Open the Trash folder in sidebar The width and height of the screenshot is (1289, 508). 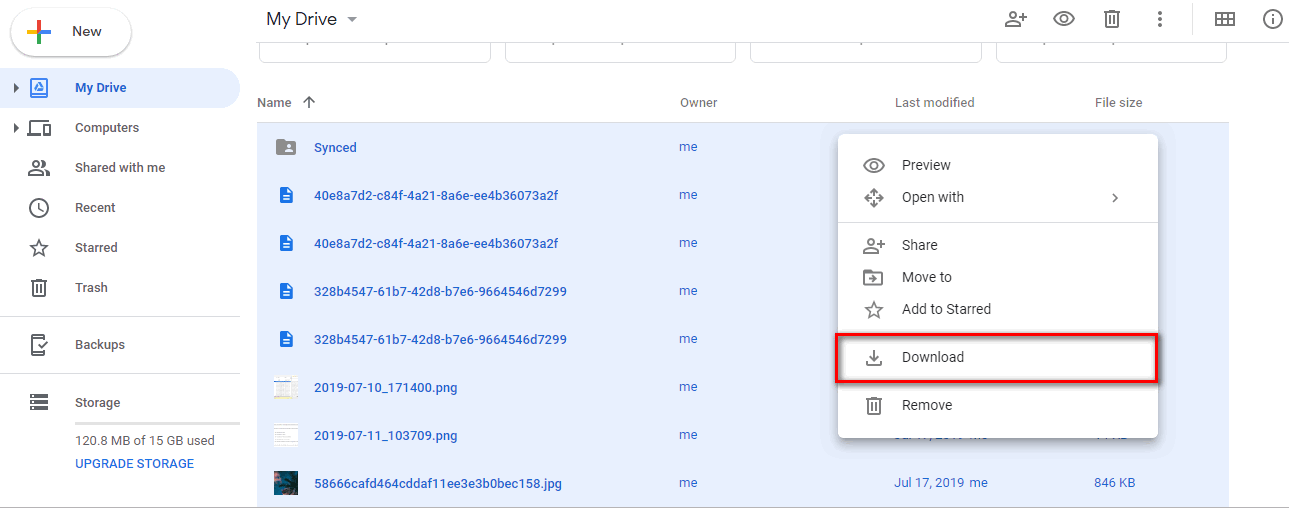pyautogui.click(x=91, y=288)
